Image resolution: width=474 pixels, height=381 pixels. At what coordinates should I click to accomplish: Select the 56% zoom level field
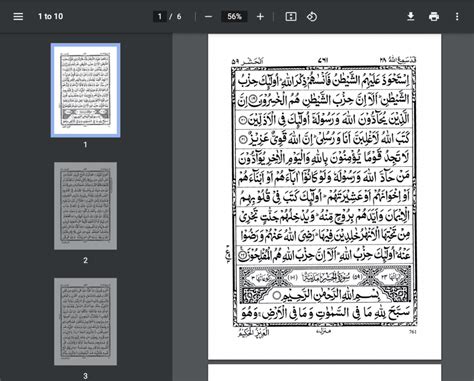click(x=234, y=16)
